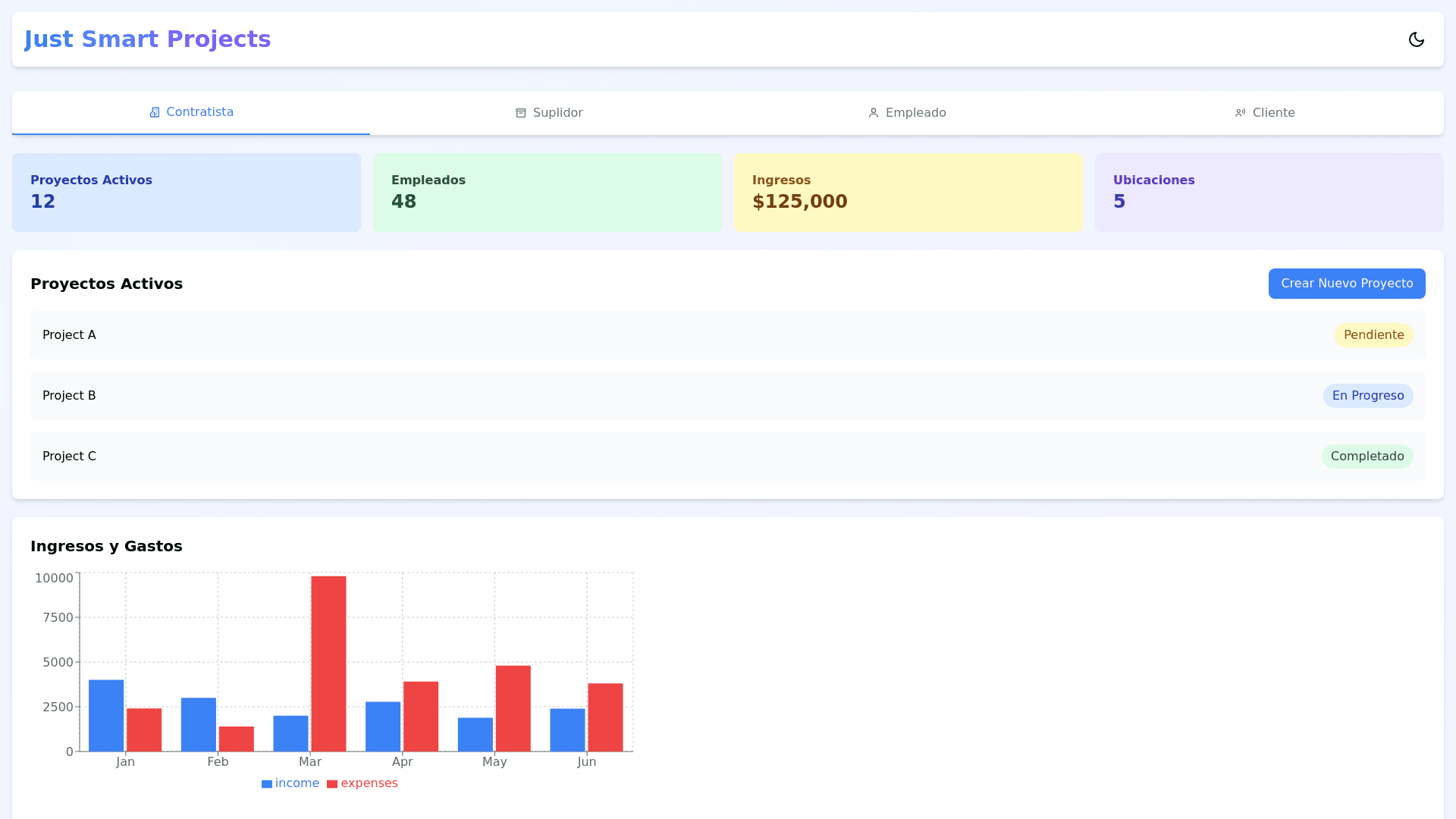Open the Cliente tab
The width and height of the screenshot is (1456, 819).
pyautogui.click(x=1273, y=113)
